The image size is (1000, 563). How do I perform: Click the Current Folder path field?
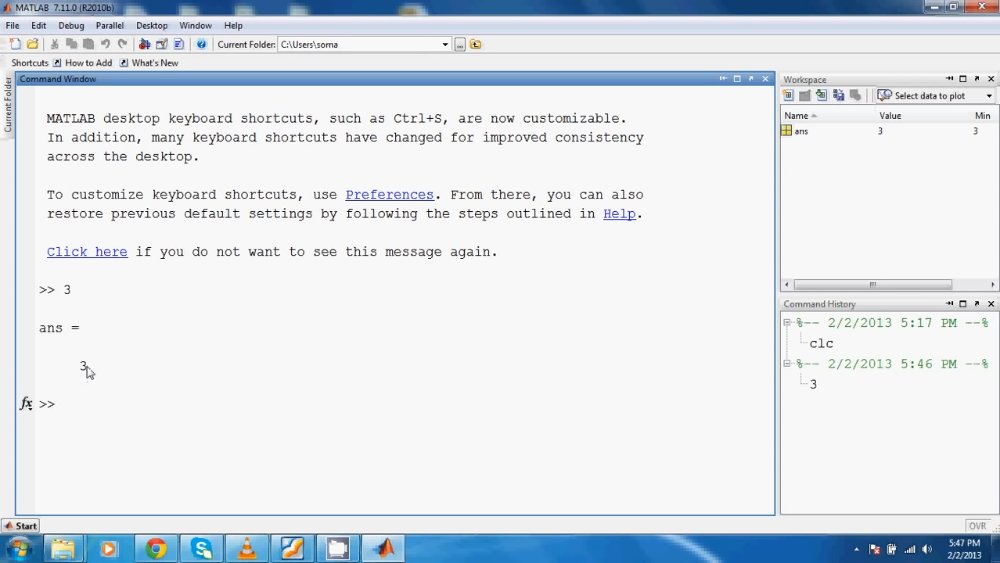pos(359,45)
